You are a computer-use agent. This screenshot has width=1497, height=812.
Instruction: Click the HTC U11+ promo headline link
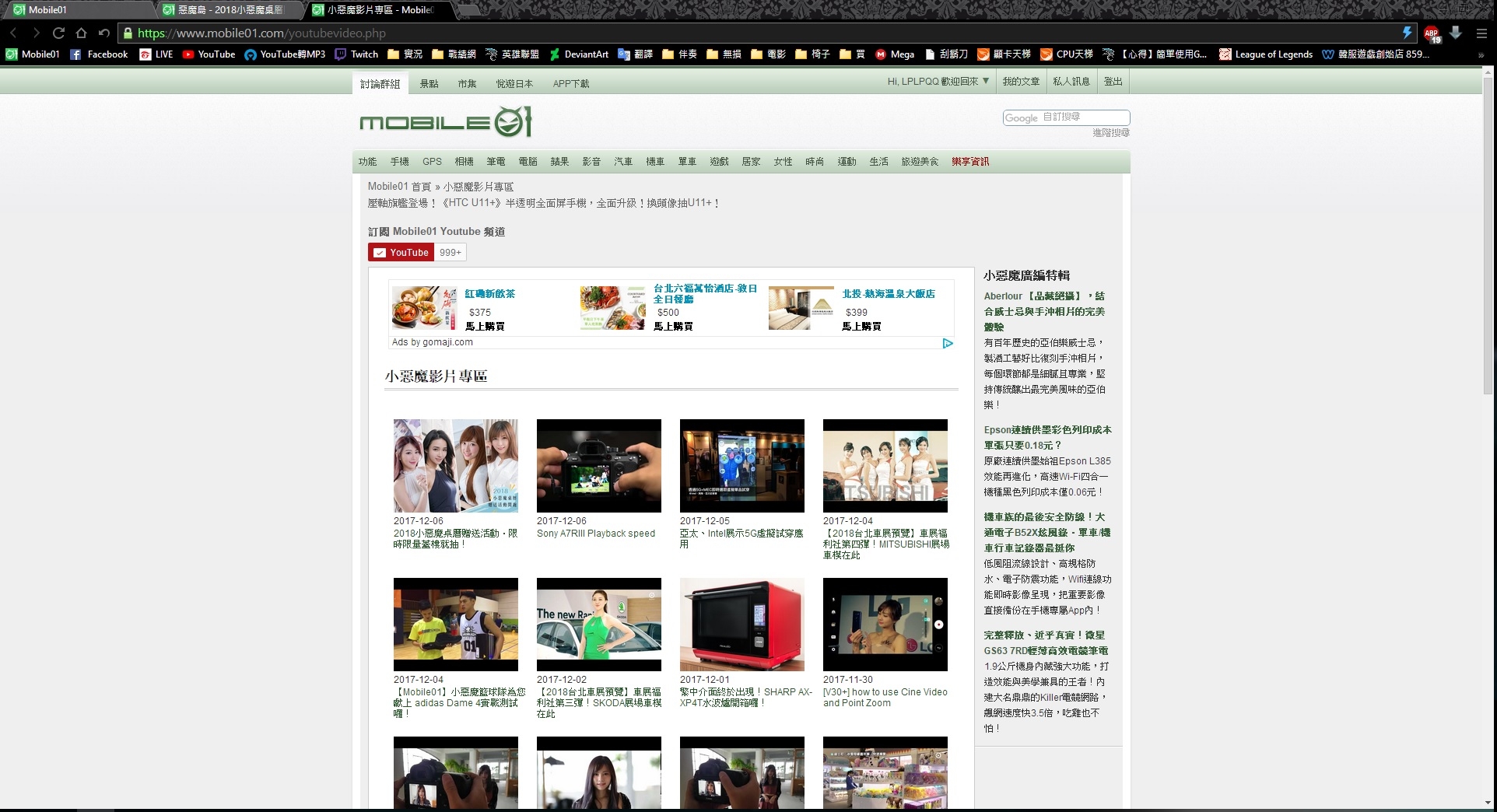(x=544, y=203)
